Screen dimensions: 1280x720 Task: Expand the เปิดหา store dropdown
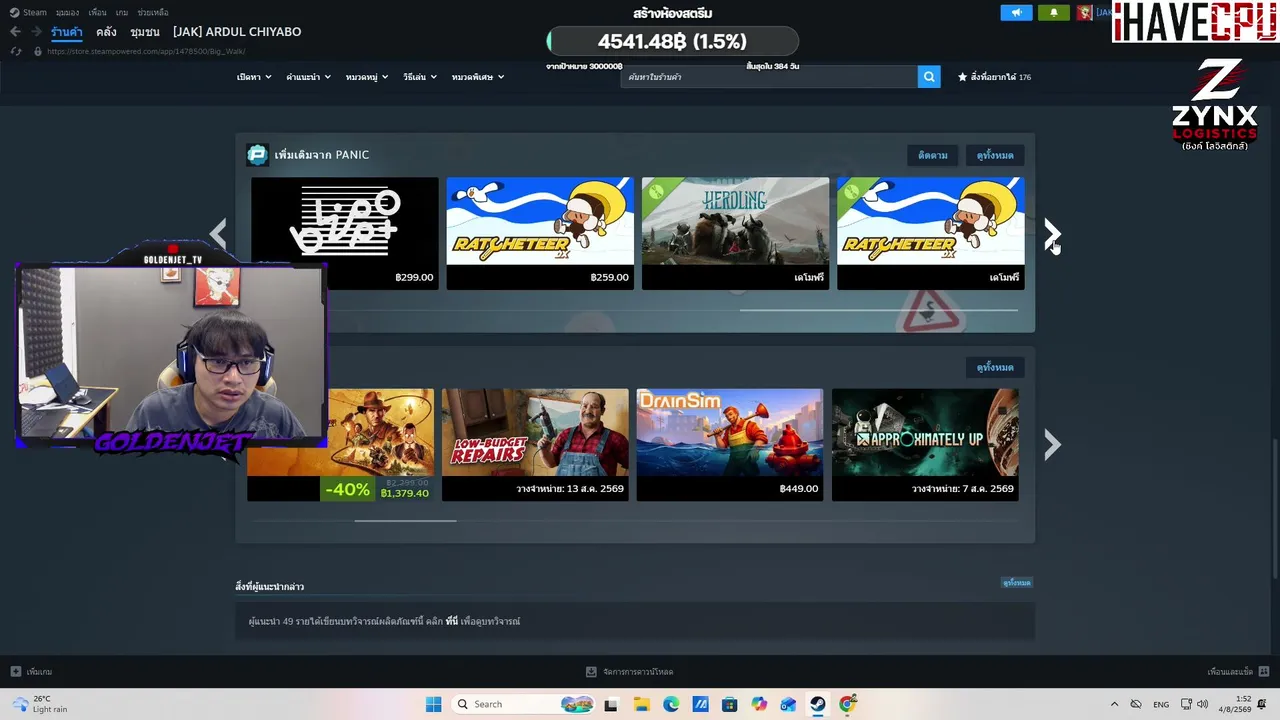[x=254, y=77]
